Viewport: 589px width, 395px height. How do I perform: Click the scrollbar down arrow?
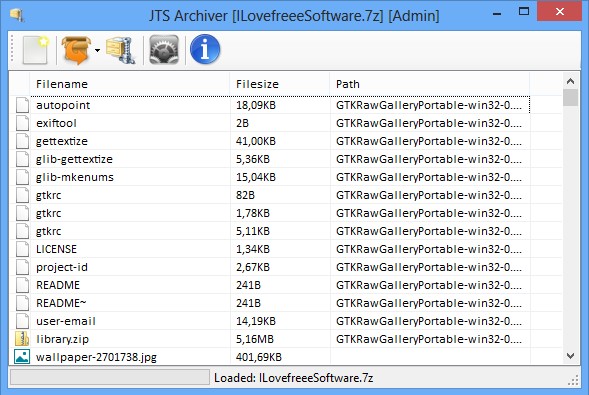(x=570, y=356)
